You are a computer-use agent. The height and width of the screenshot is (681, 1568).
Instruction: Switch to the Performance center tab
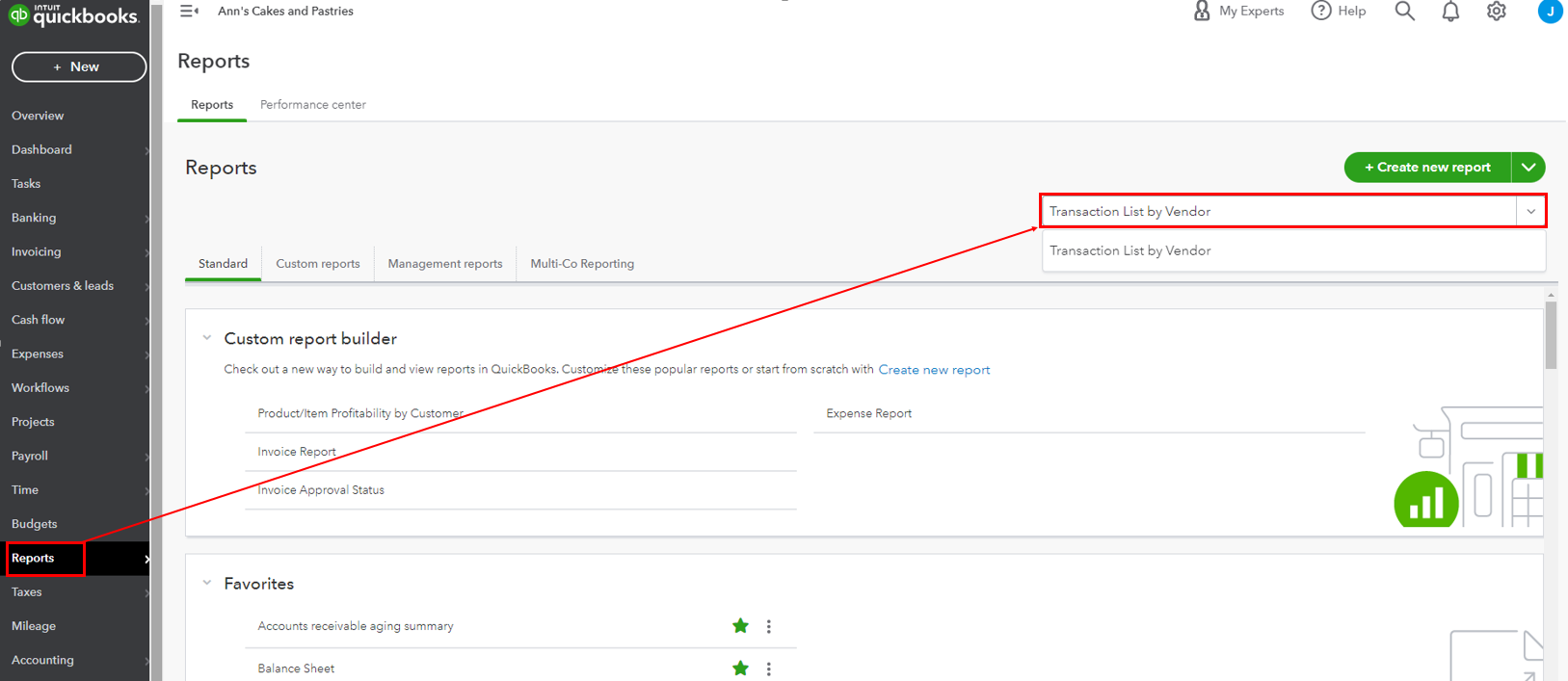pyautogui.click(x=313, y=104)
